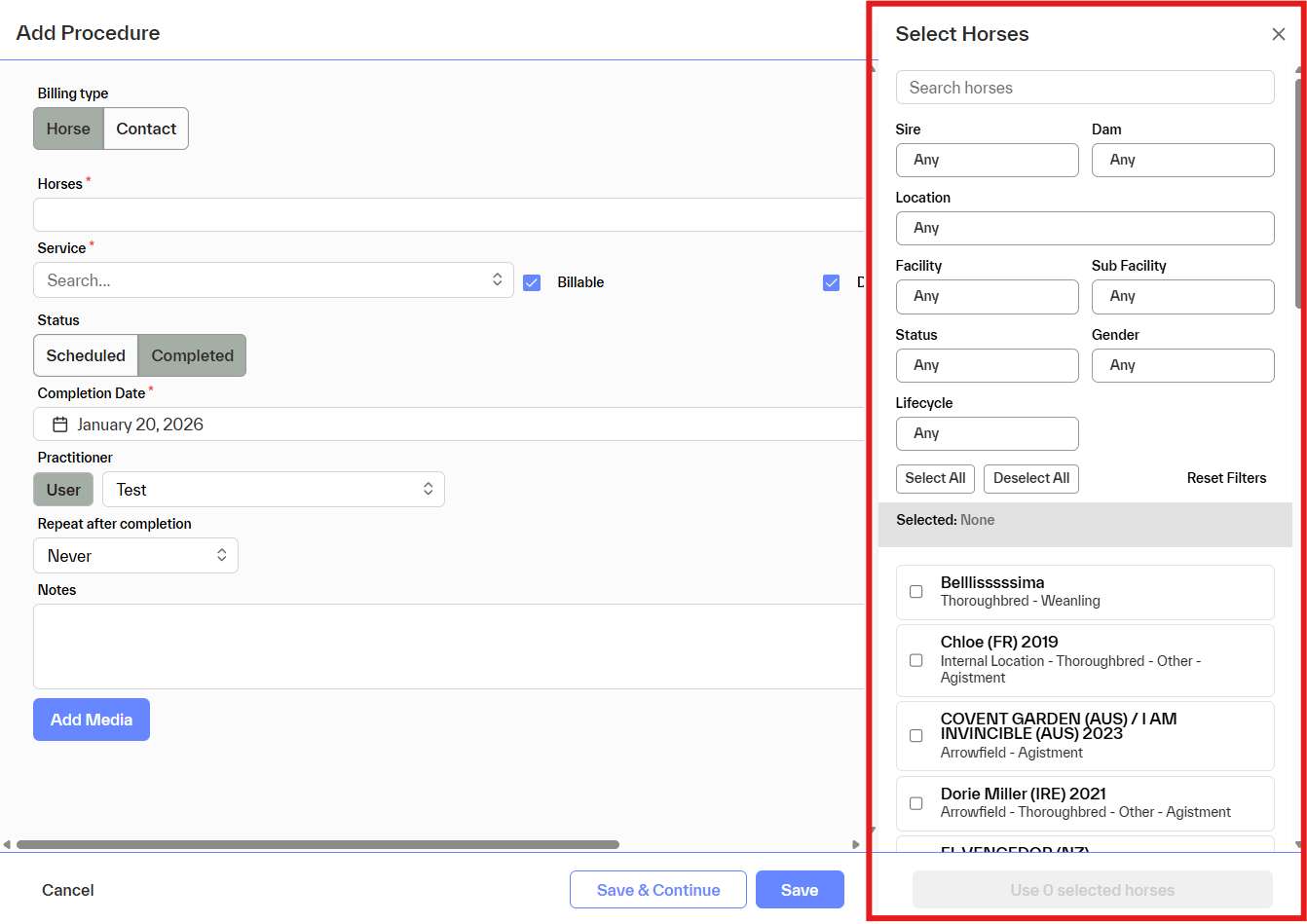Toggle the Billable checkbox

tap(532, 282)
